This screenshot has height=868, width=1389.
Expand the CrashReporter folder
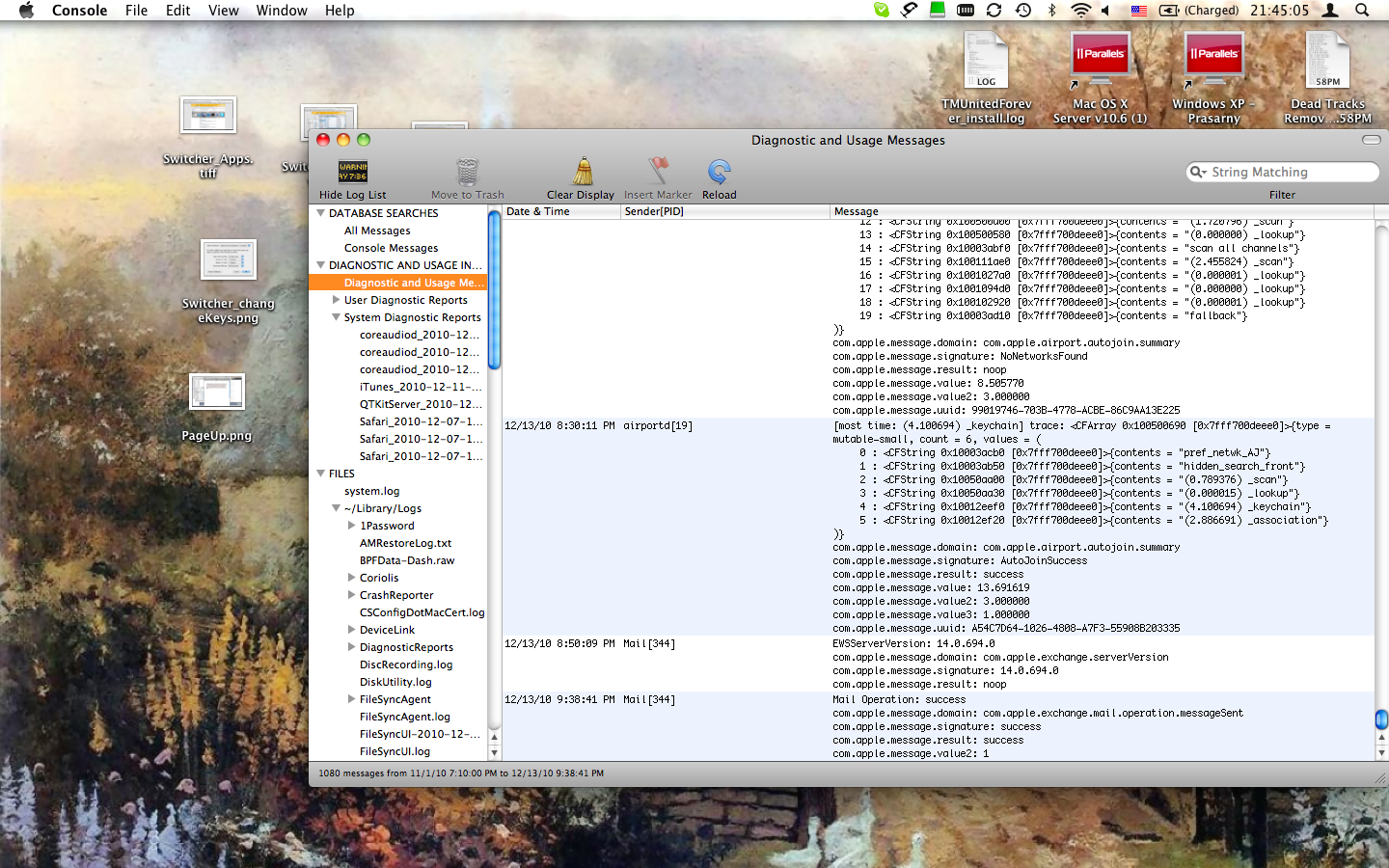352,595
